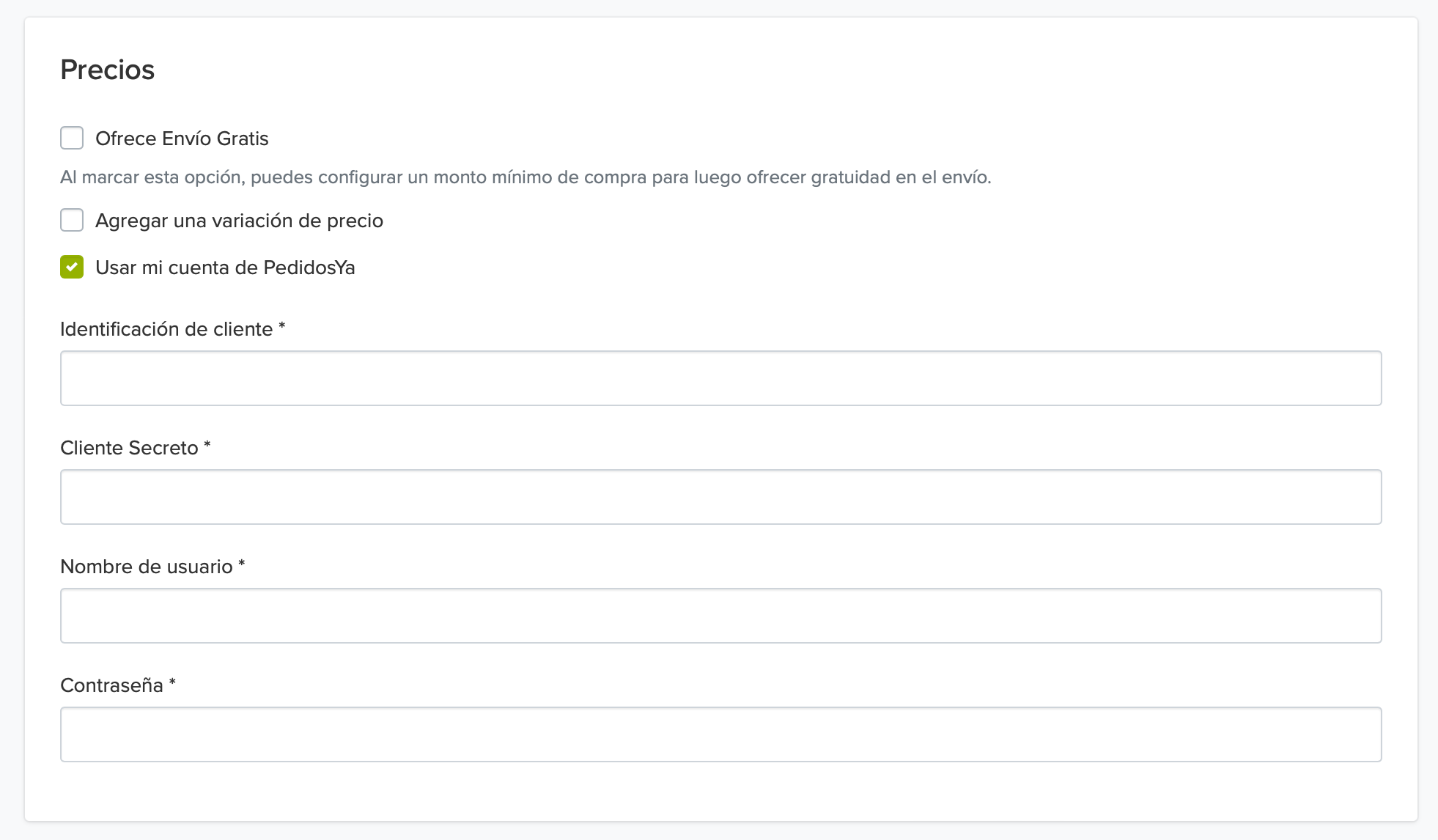Screen dimensions: 1438x840
Task: Click the Nombre de usuario field label
Action: pos(146,567)
